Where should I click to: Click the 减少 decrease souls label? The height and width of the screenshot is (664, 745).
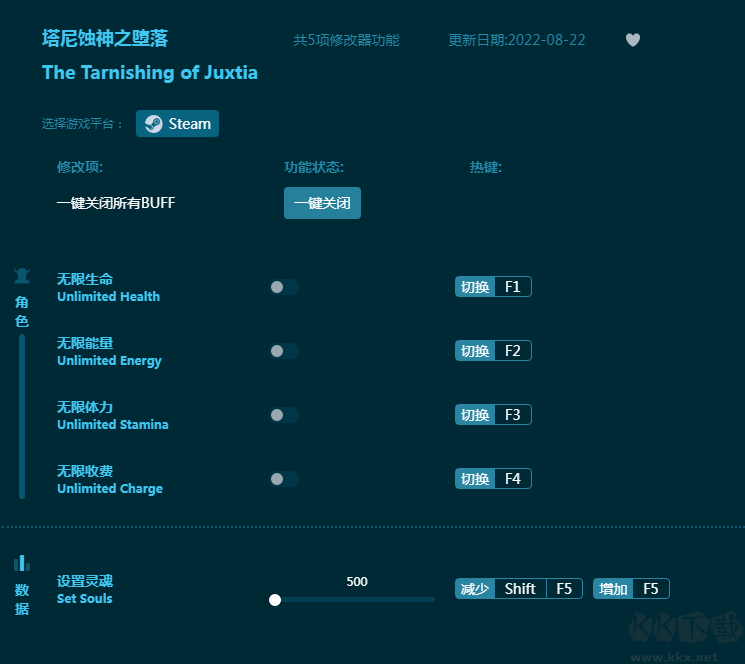[x=475, y=589]
